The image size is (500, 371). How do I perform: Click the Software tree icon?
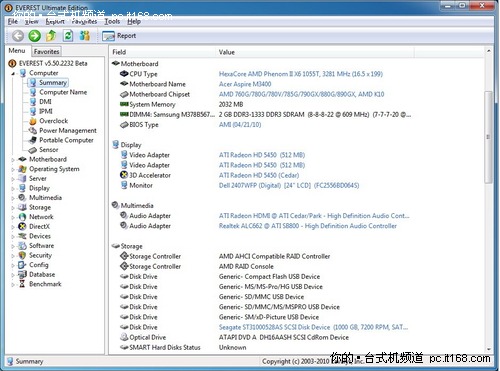point(22,246)
